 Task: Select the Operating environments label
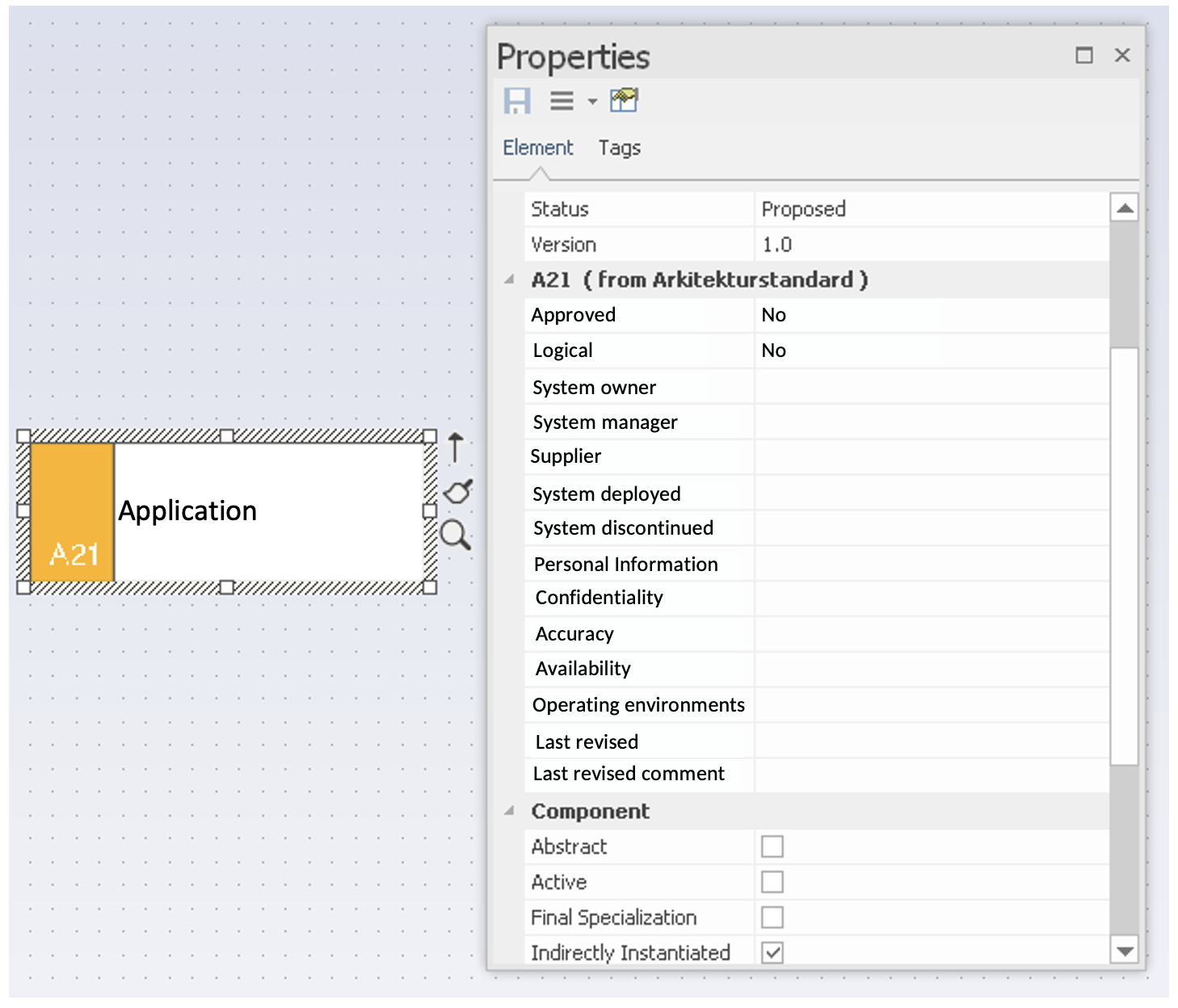pos(638,705)
